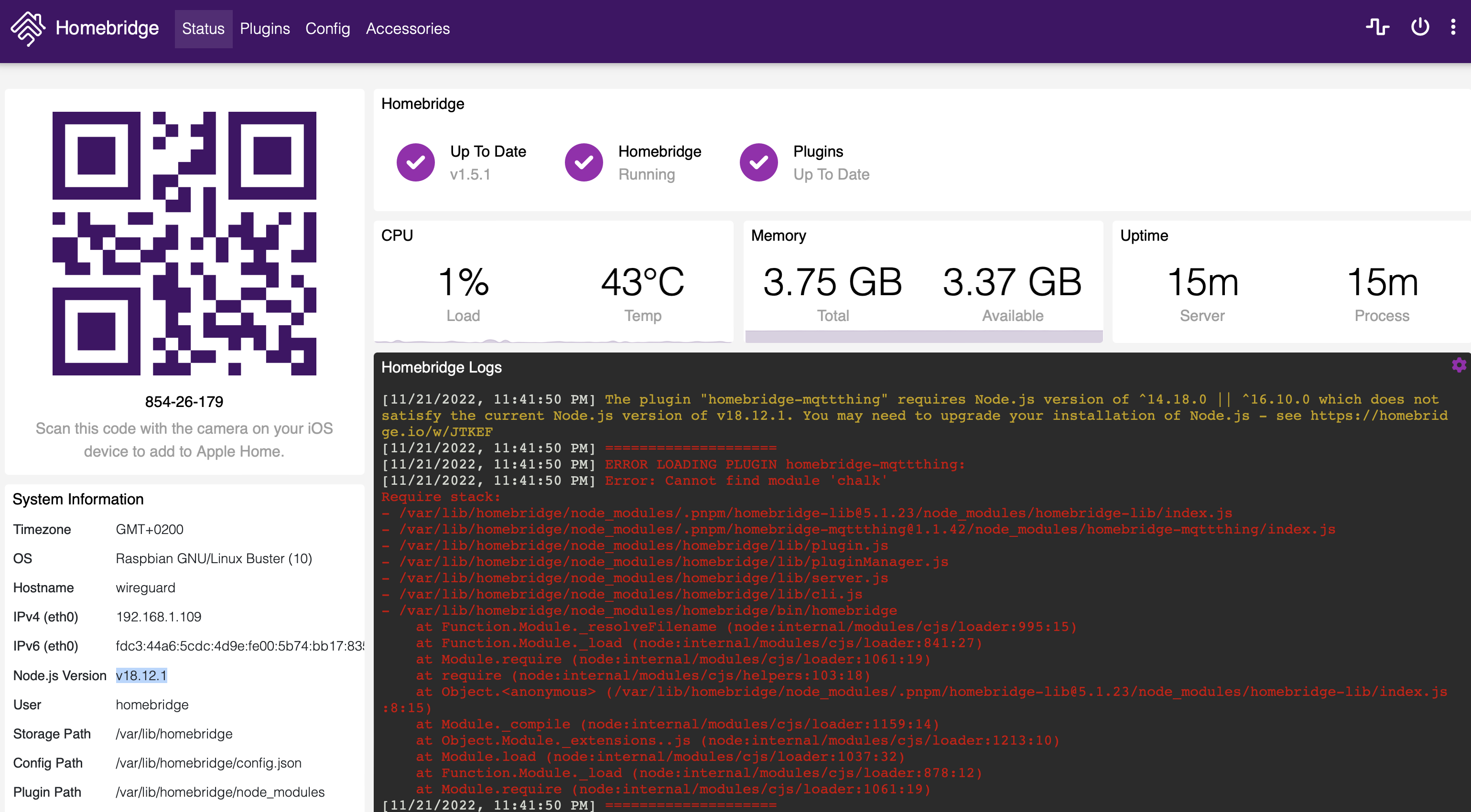This screenshot has width=1471, height=812.
Task: Open the terminal icon in the navigation bar
Action: coord(1377,27)
